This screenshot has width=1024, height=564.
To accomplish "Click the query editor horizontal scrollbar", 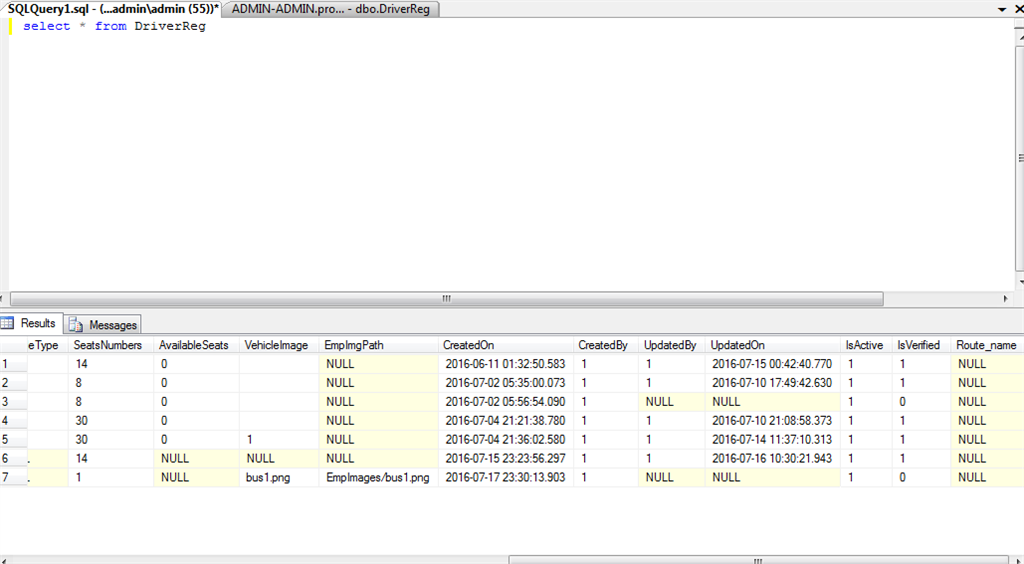I will pos(447,298).
